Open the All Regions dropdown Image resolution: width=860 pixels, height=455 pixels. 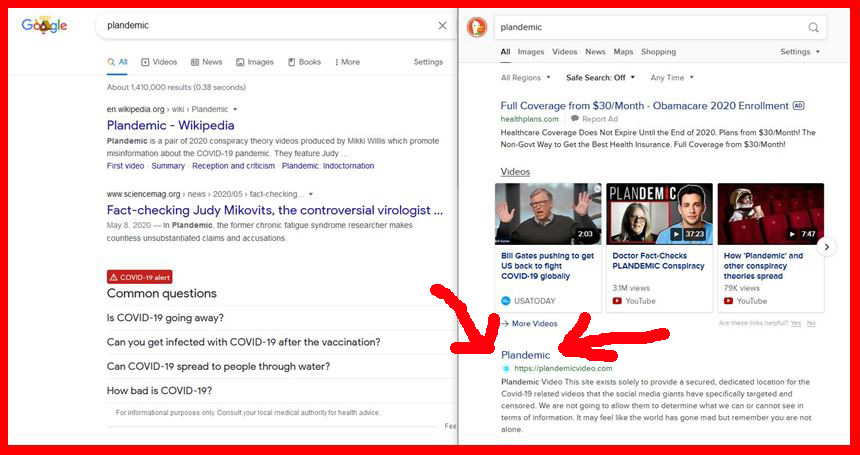click(x=526, y=78)
